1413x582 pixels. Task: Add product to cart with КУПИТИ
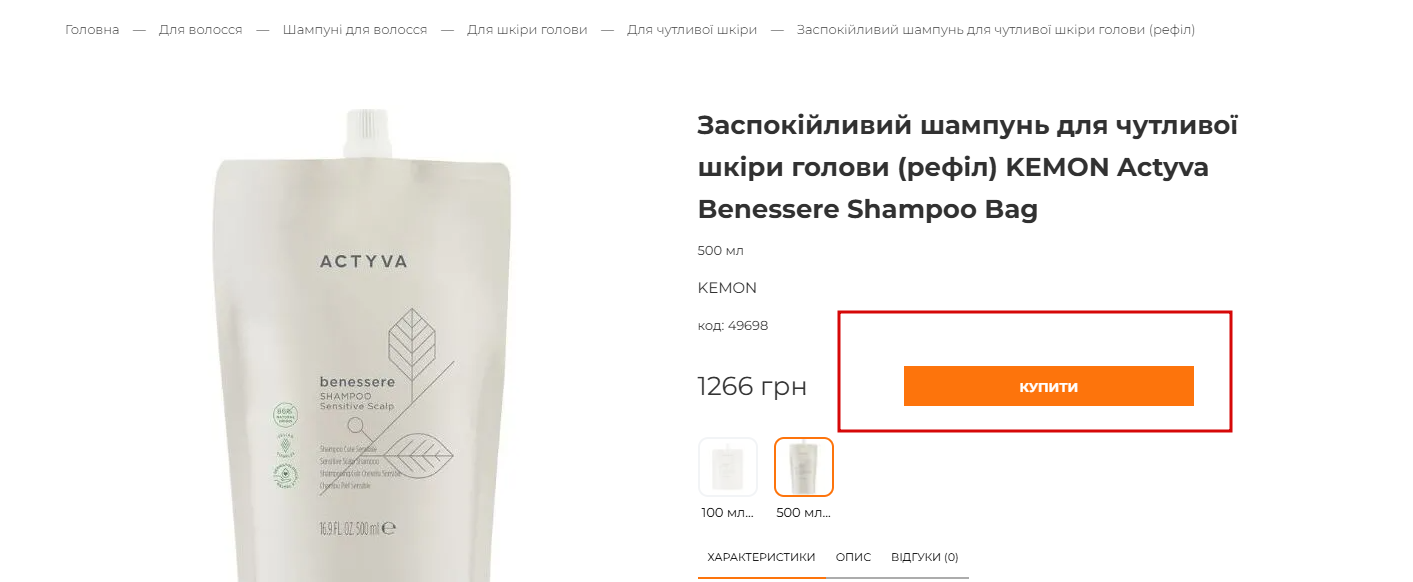click(1049, 386)
